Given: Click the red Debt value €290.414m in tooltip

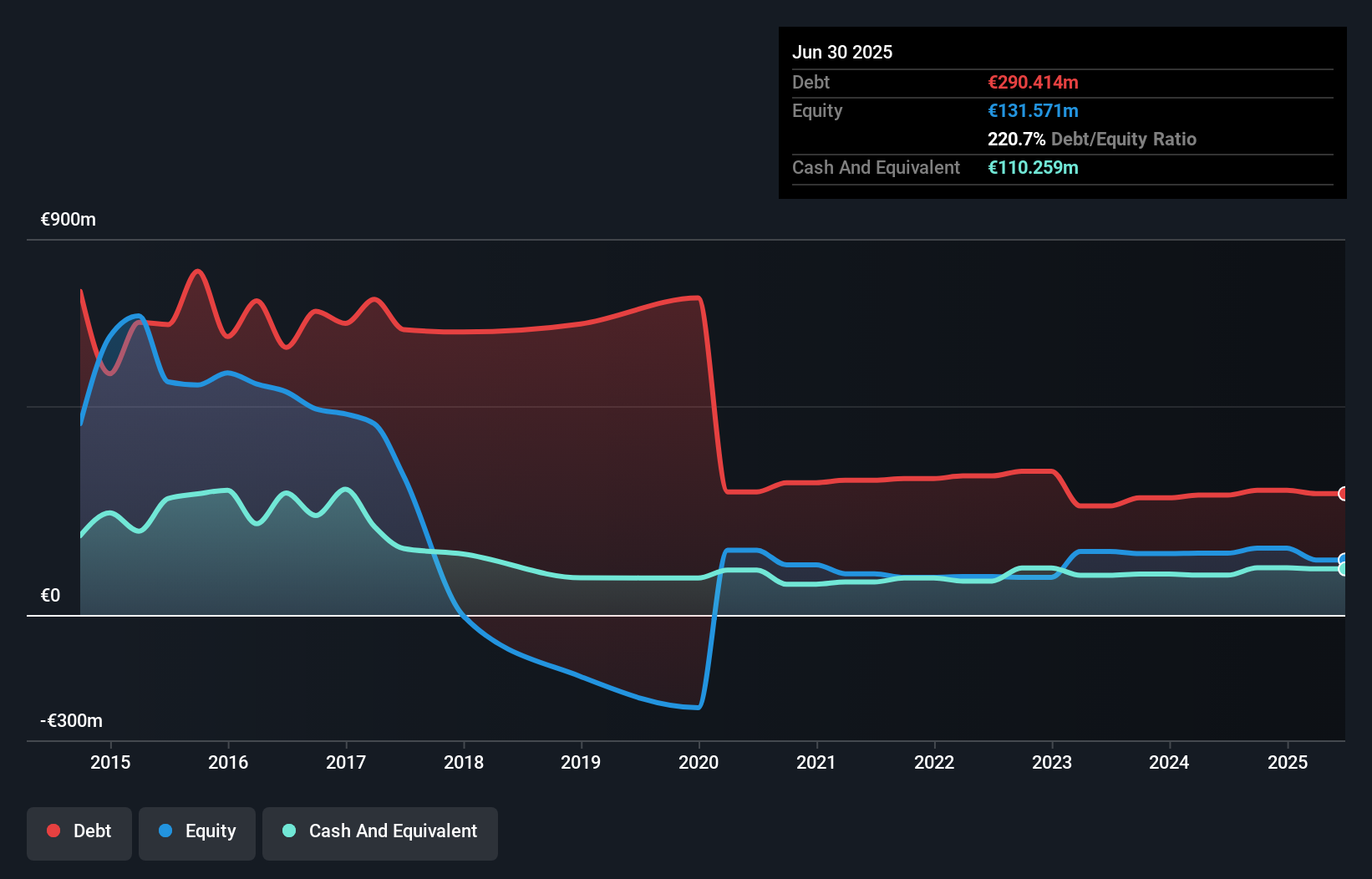Looking at the screenshot, I should tap(1033, 82).
